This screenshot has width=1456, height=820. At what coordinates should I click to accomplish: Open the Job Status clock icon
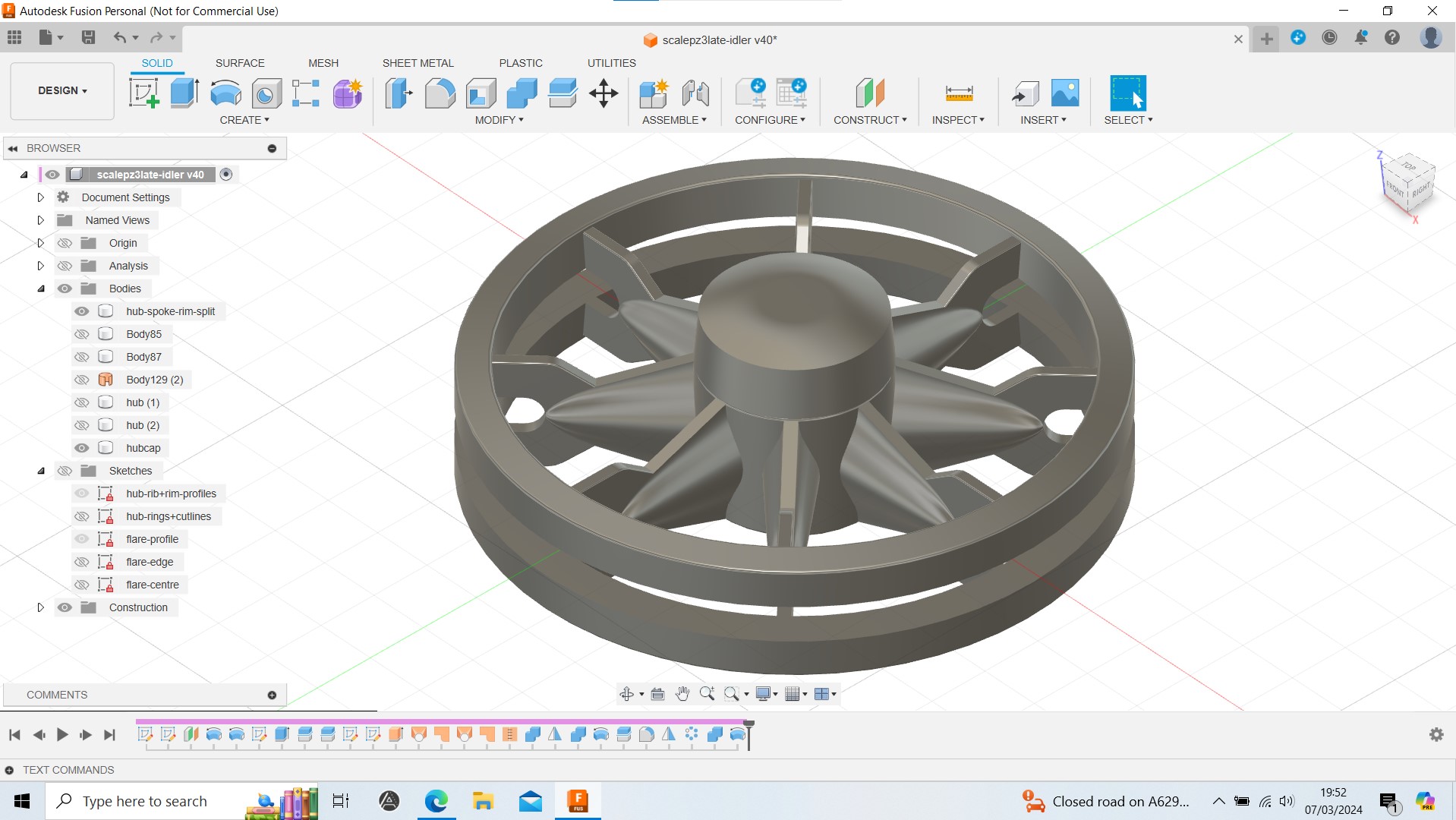pos(1329,37)
